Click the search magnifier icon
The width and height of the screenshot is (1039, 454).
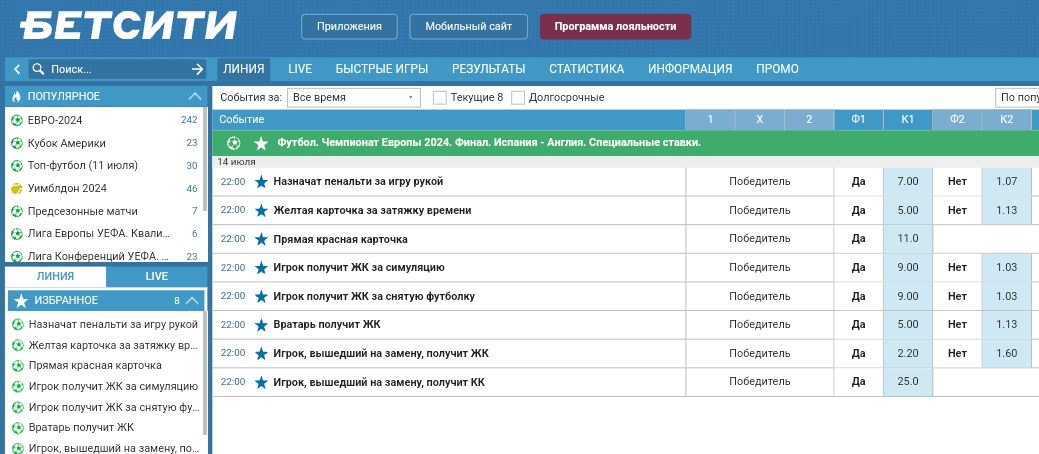(x=38, y=69)
